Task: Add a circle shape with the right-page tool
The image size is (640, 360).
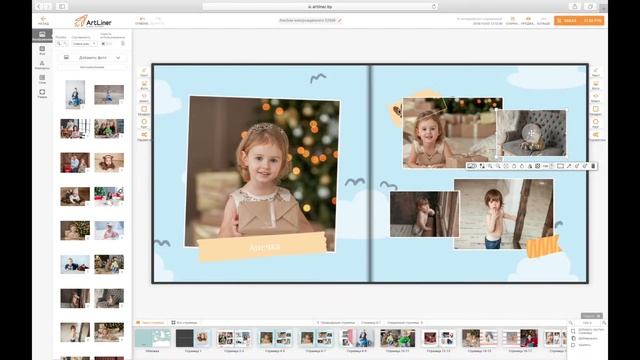Action: click(x=596, y=123)
